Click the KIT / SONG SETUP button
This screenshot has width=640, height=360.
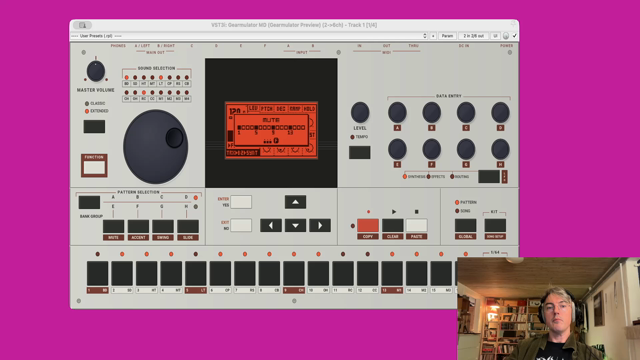(495, 225)
